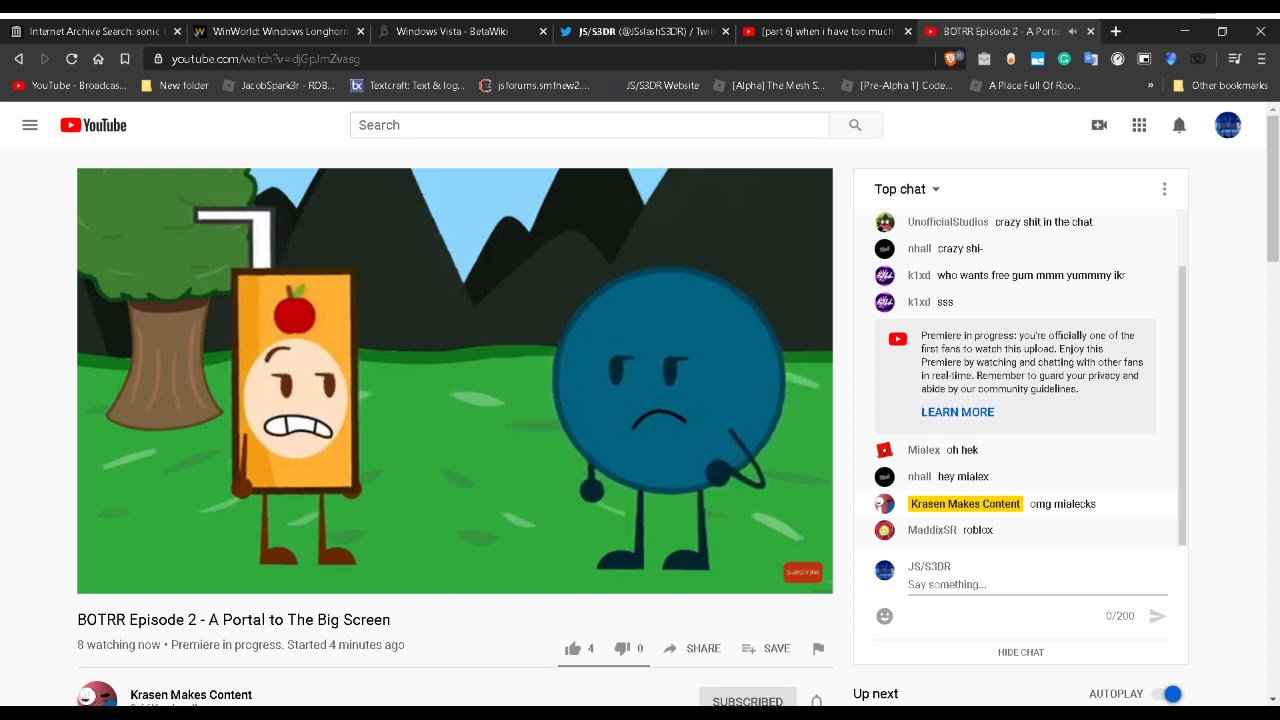Click the search magnifier button

[x=855, y=125]
